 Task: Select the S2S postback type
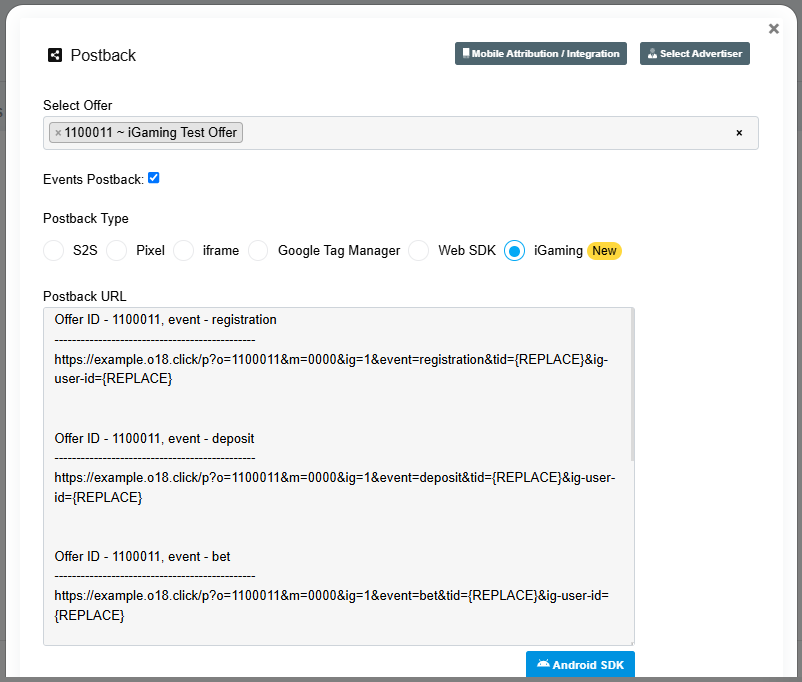point(54,251)
